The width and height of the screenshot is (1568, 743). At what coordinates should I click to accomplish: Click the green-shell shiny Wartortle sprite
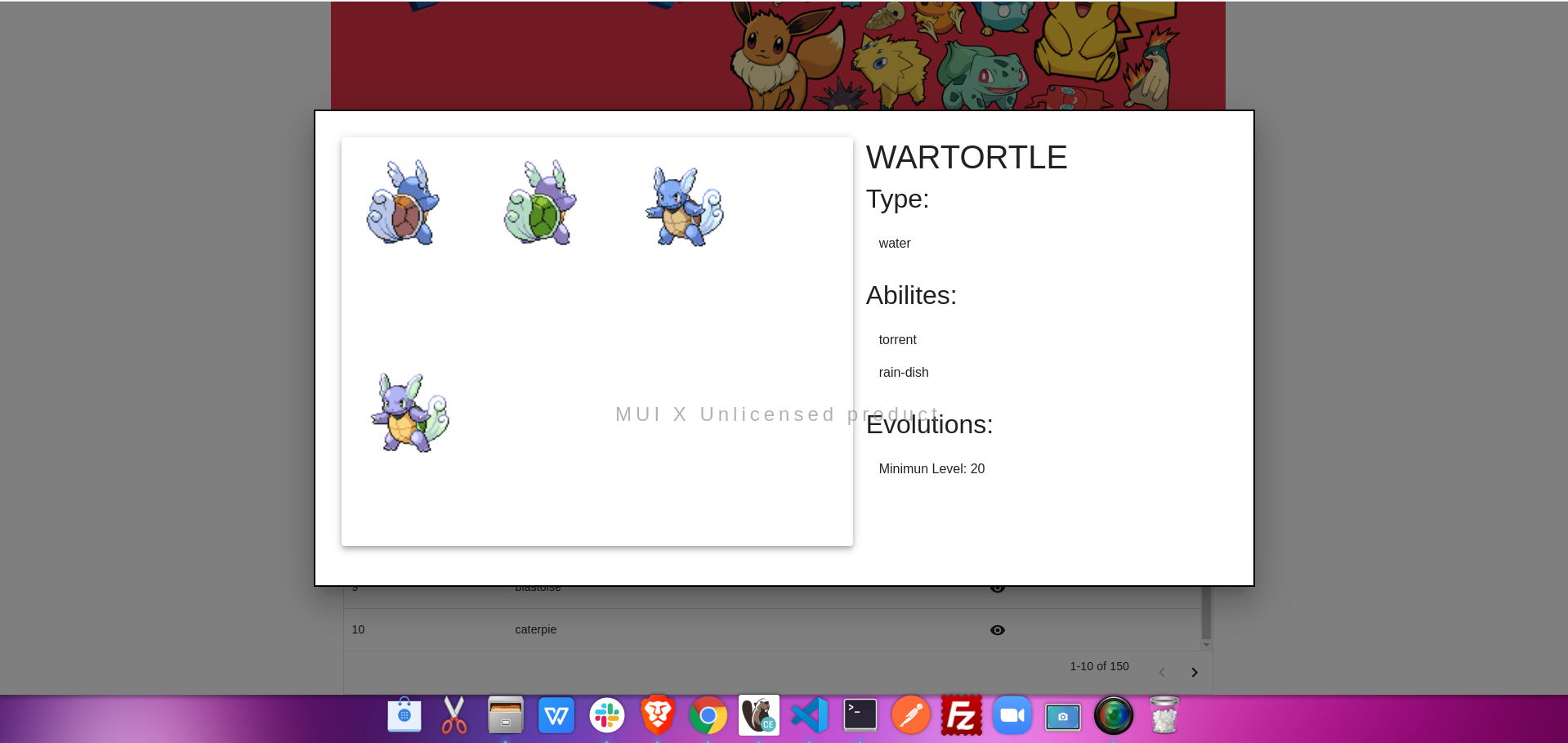539,203
